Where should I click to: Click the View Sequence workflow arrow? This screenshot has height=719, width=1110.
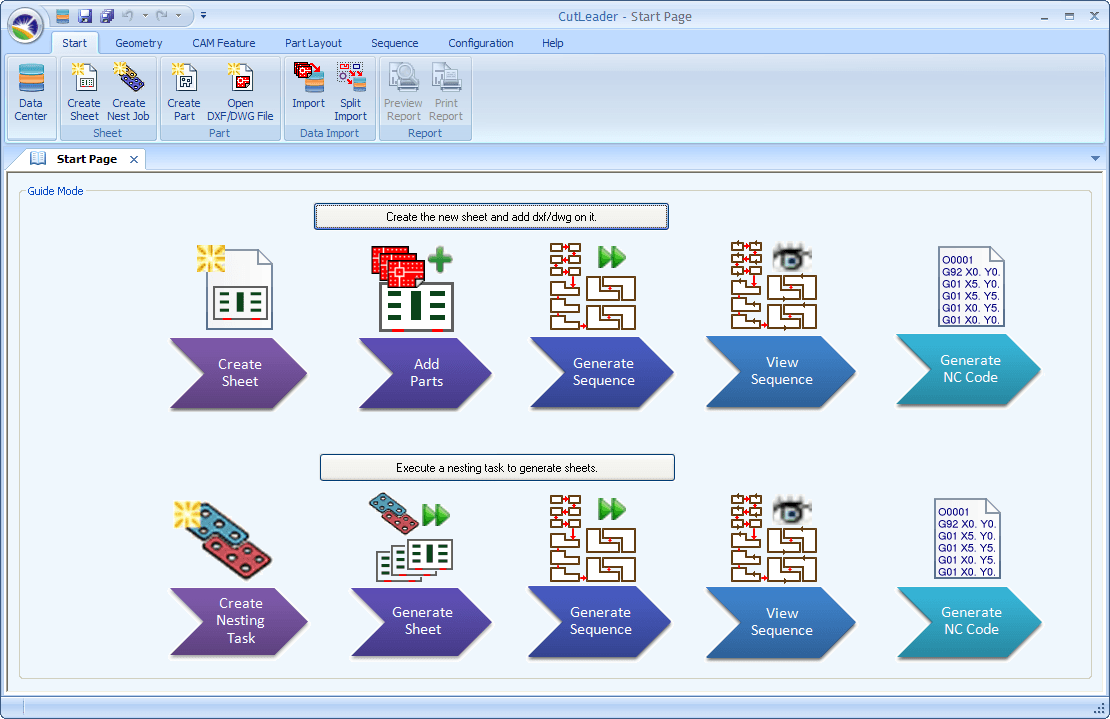(x=781, y=371)
